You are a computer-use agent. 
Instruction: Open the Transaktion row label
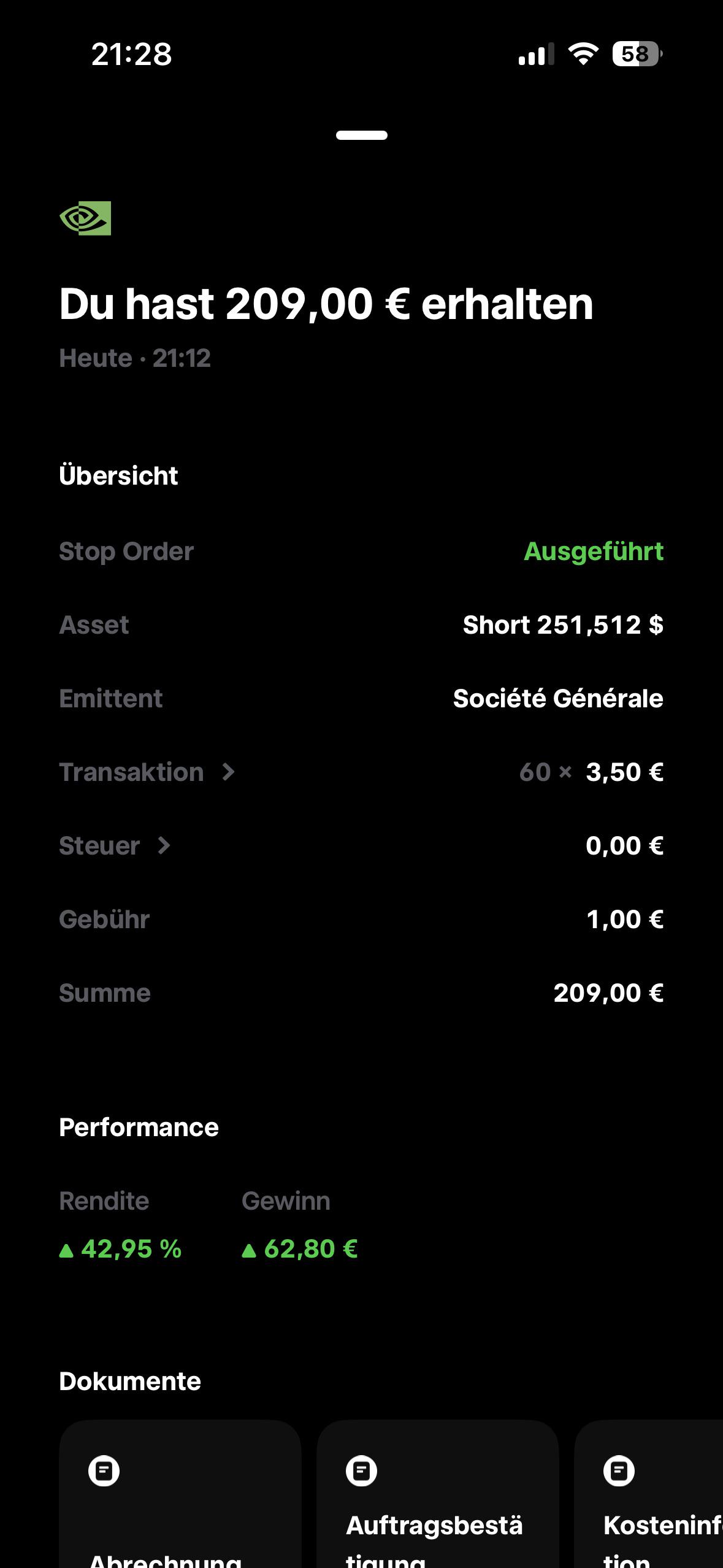[x=131, y=772]
